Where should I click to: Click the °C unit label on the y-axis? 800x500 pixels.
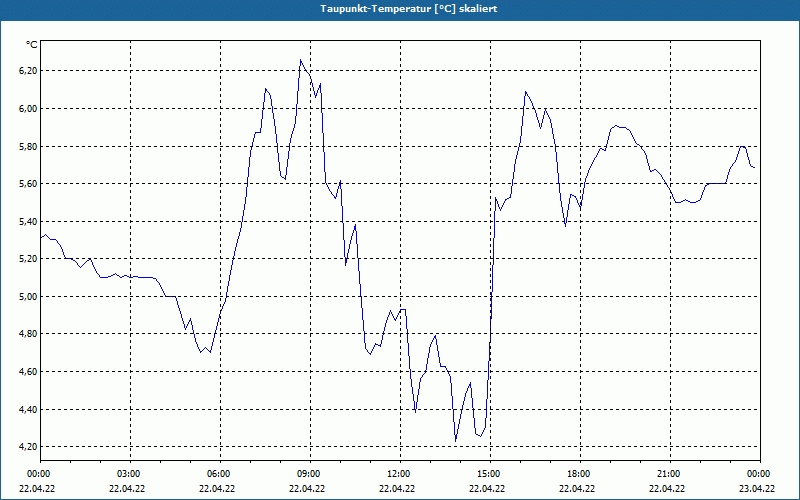pos(32,45)
